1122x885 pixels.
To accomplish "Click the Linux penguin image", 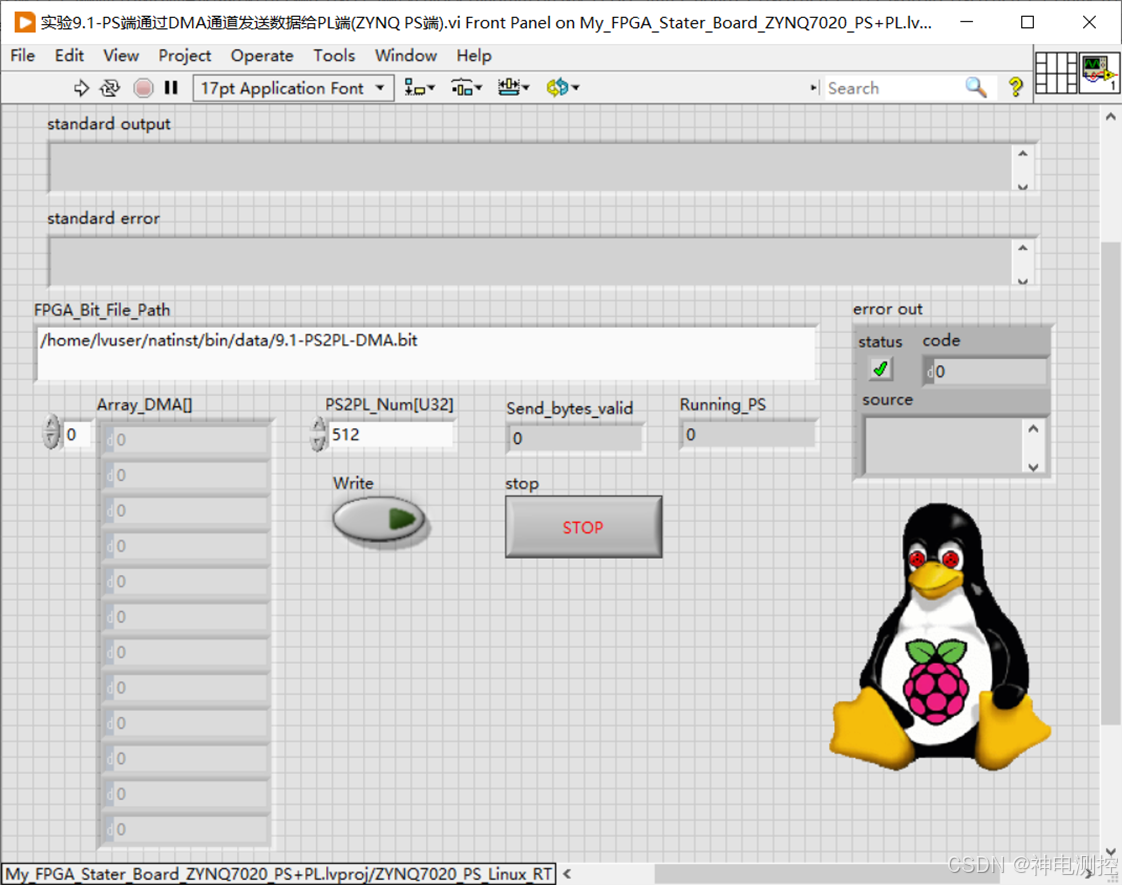I will (x=940, y=637).
